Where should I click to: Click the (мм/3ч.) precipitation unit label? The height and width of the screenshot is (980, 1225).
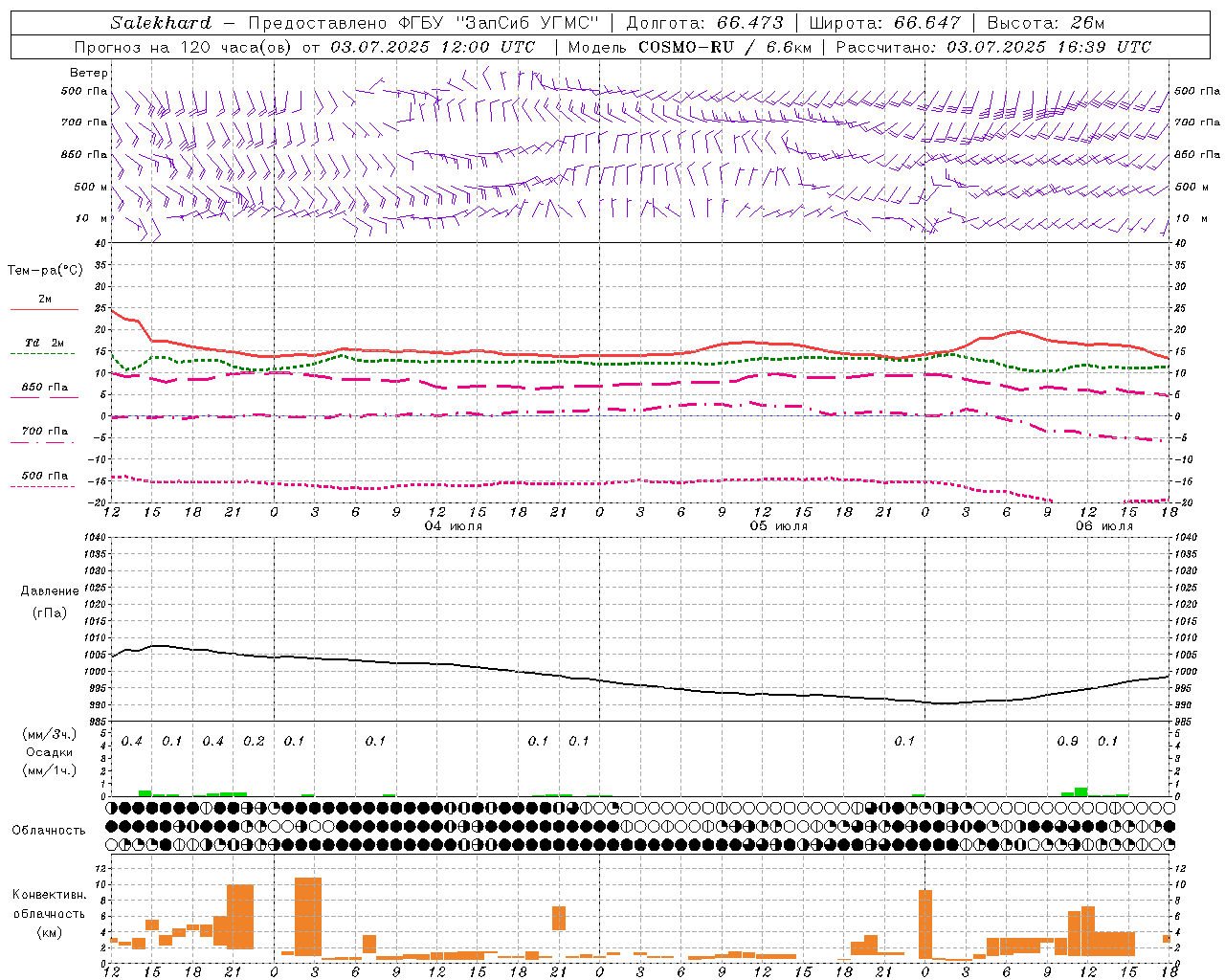[x=51, y=735]
